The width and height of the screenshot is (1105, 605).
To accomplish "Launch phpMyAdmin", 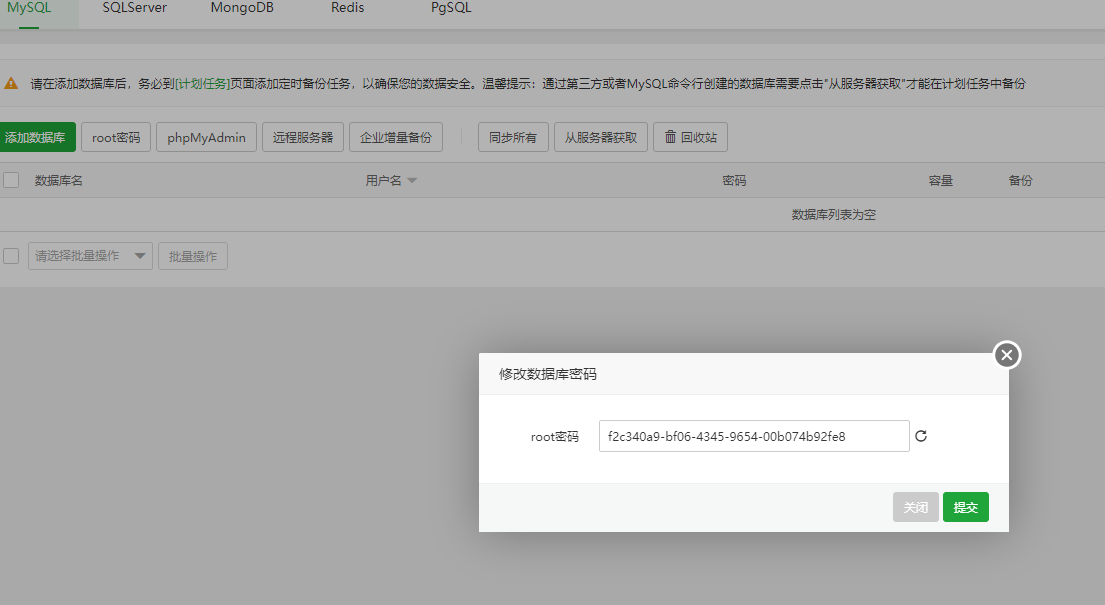I will 206,137.
